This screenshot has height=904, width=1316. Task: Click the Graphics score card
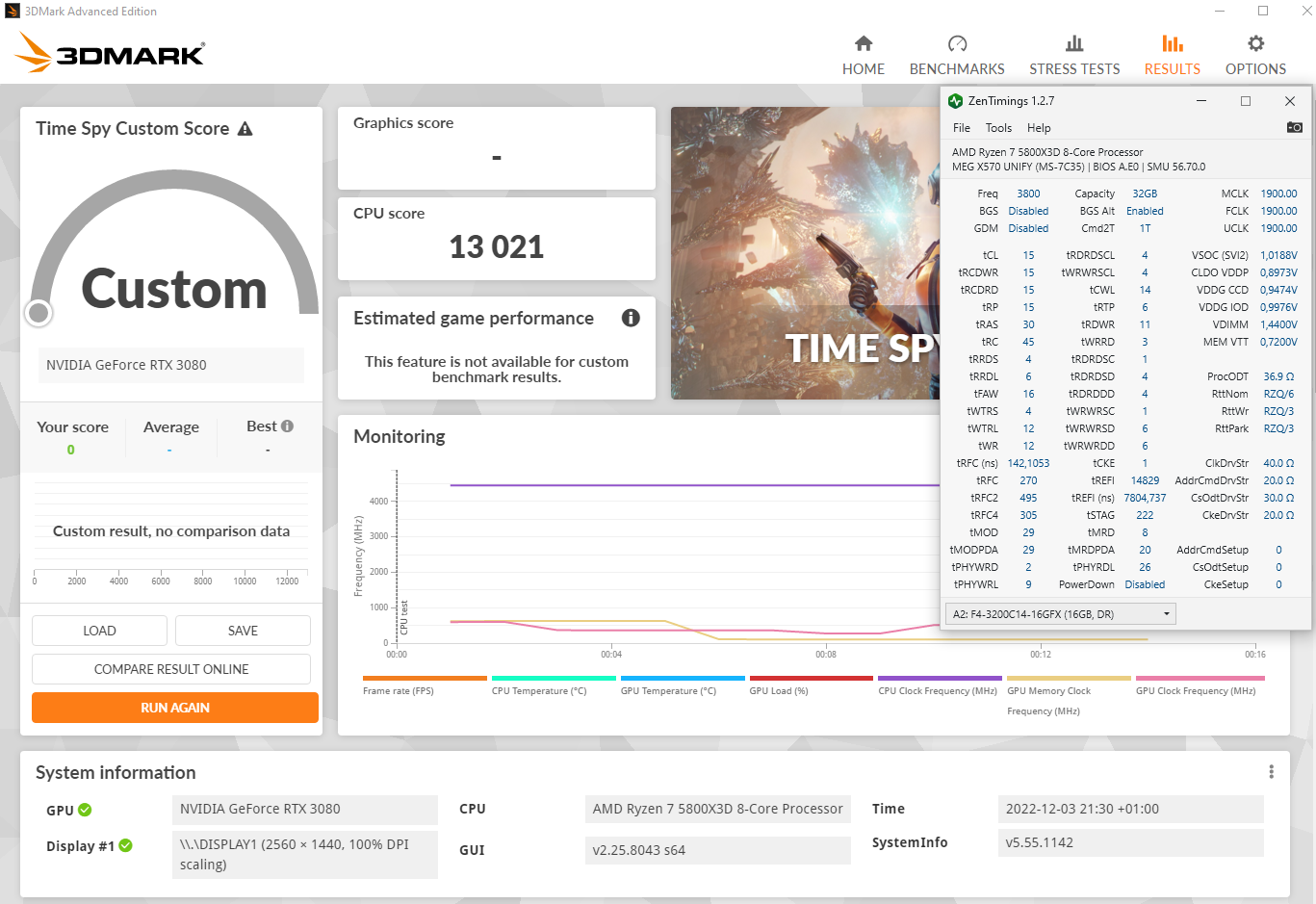(x=497, y=148)
